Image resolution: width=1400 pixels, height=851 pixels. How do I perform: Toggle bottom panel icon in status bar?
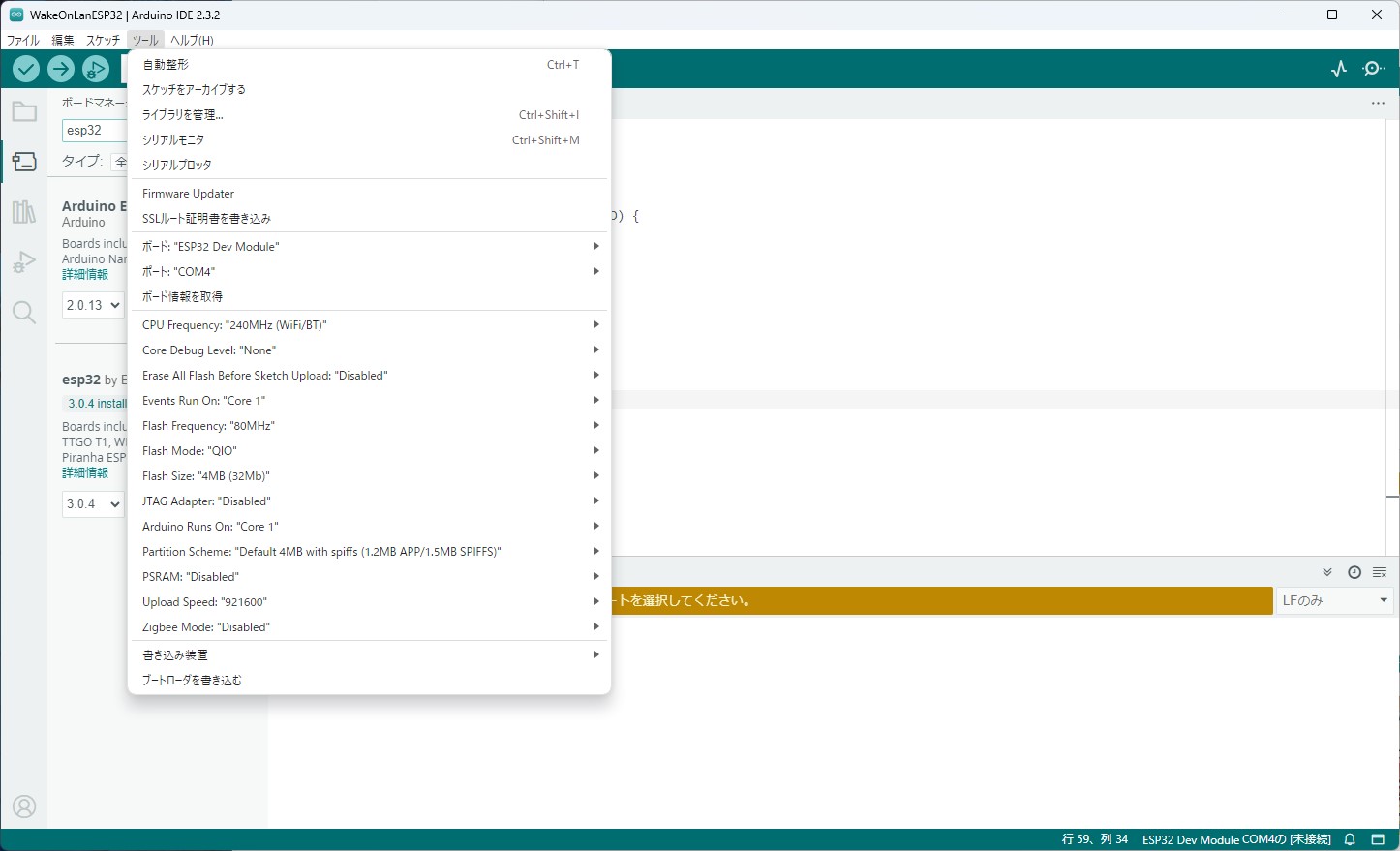pyautogui.click(x=1378, y=839)
